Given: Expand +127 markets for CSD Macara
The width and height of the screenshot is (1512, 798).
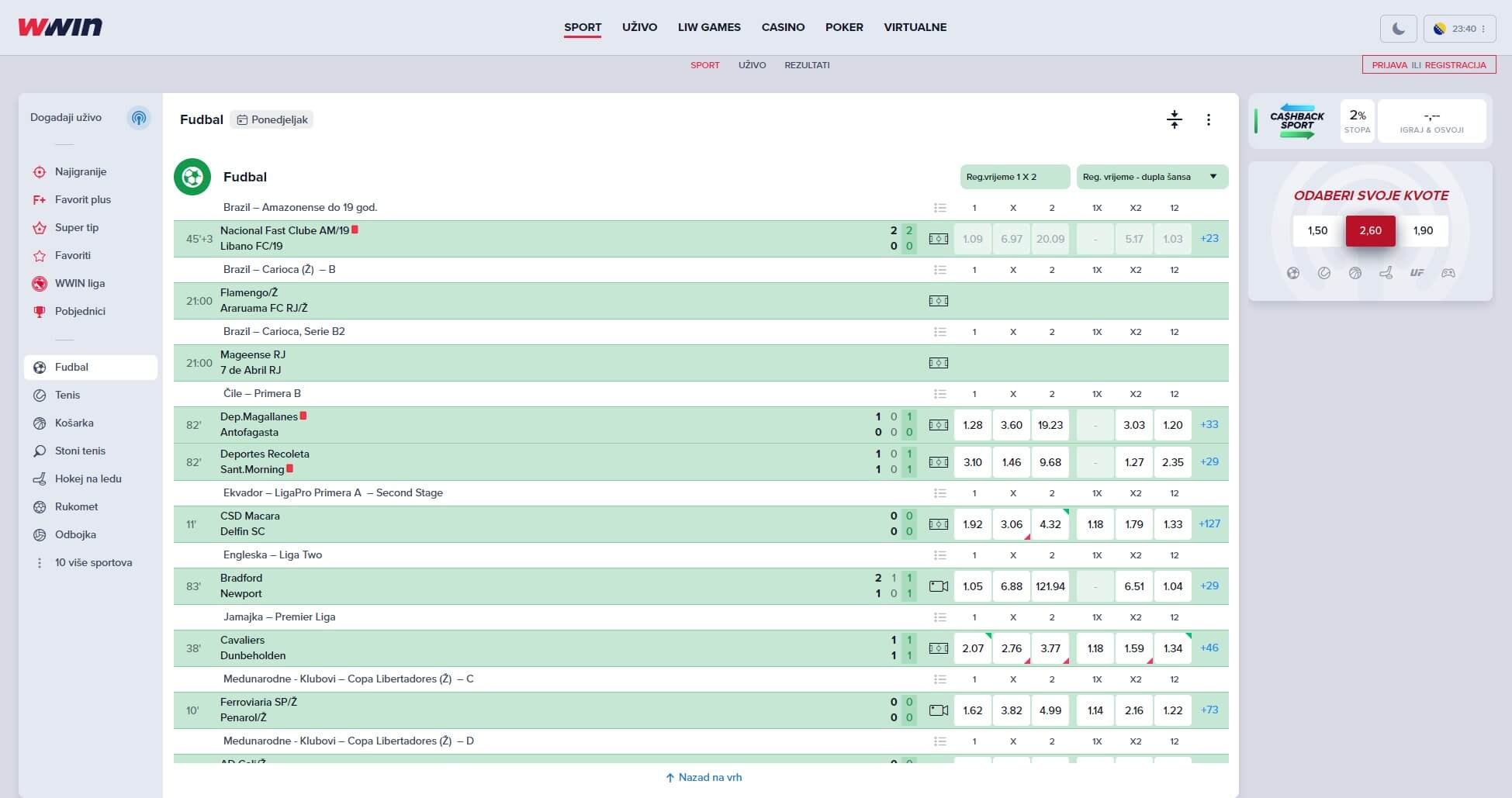Looking at the screenshot, I should (x=1209, y=524).
